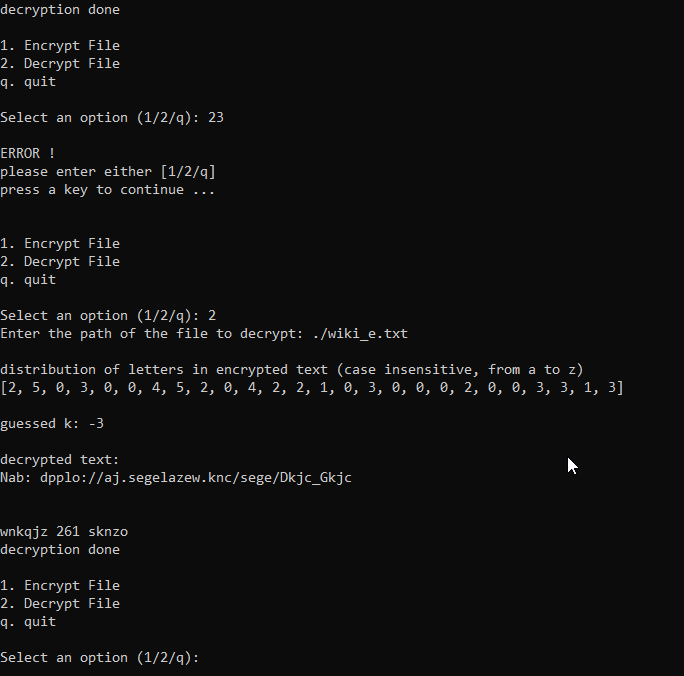Click the letter distribution array line
The width and height of the screenshot is (684, 676).
312,388
